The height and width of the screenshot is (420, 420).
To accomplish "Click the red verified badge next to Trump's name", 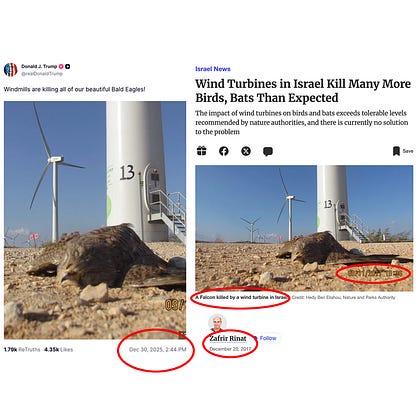I will [x=61, y=66].
